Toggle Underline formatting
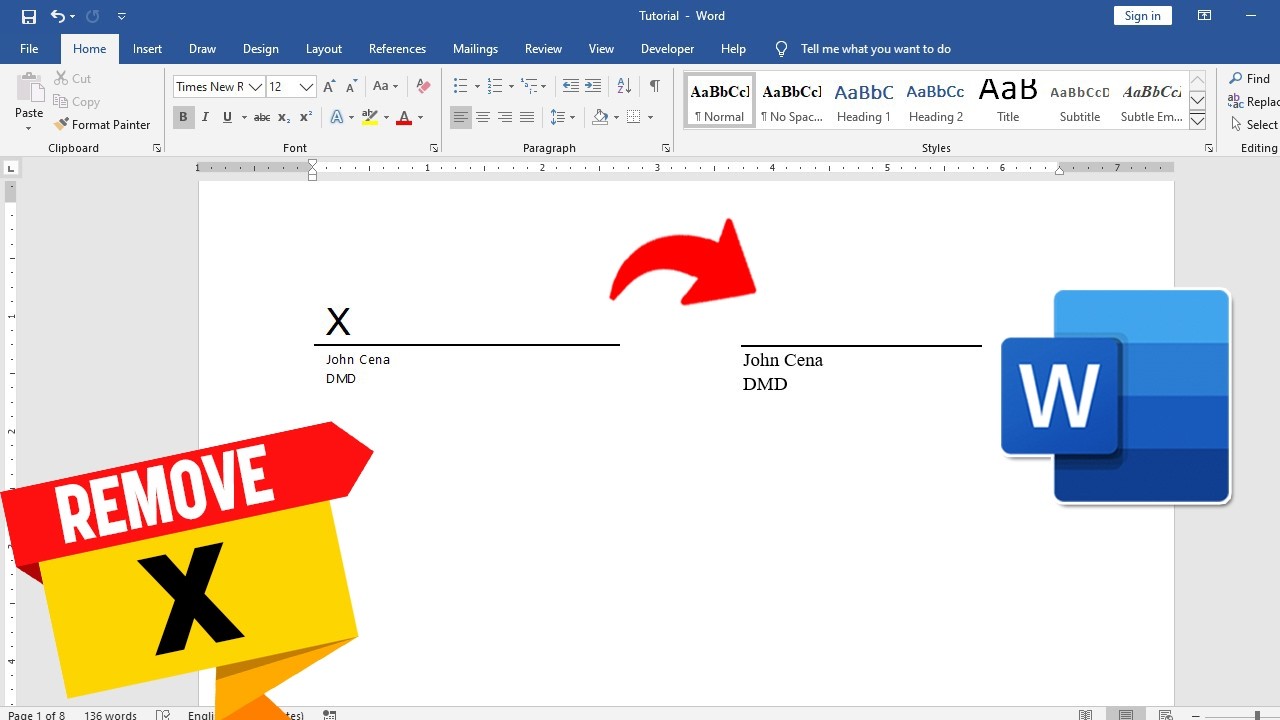 pos(227,117)
